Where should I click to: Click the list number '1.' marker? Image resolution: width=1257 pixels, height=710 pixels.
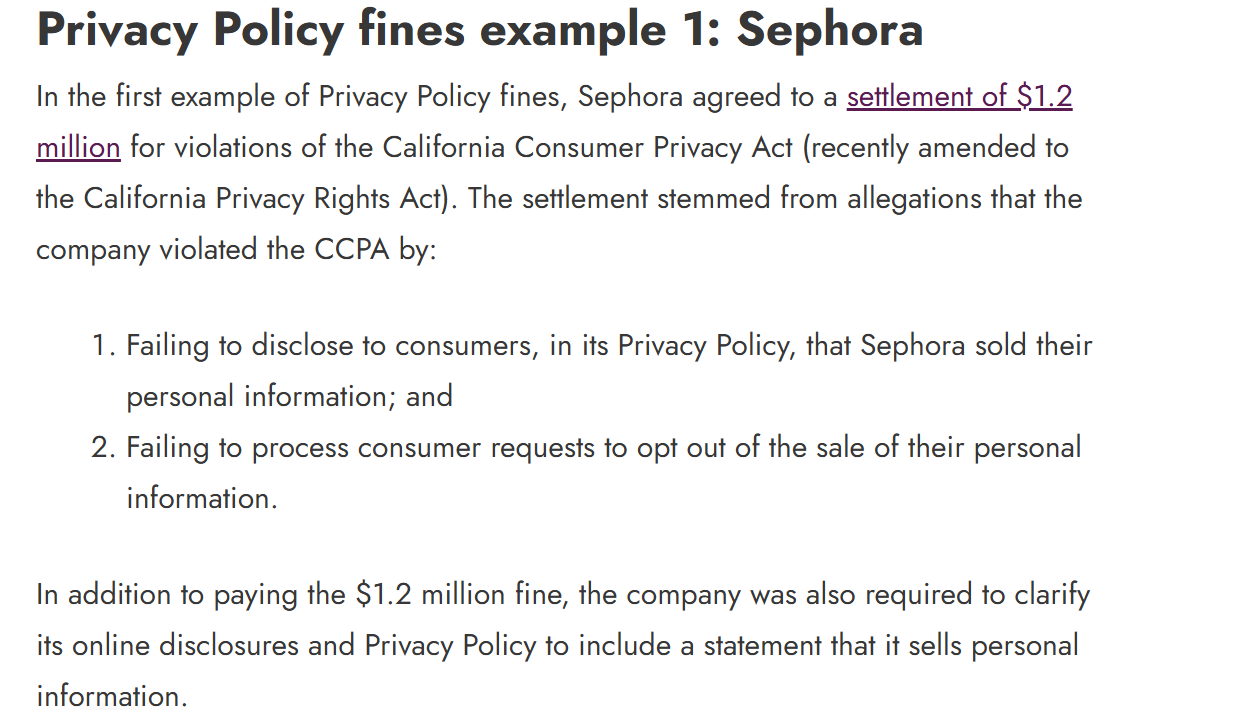103,346
